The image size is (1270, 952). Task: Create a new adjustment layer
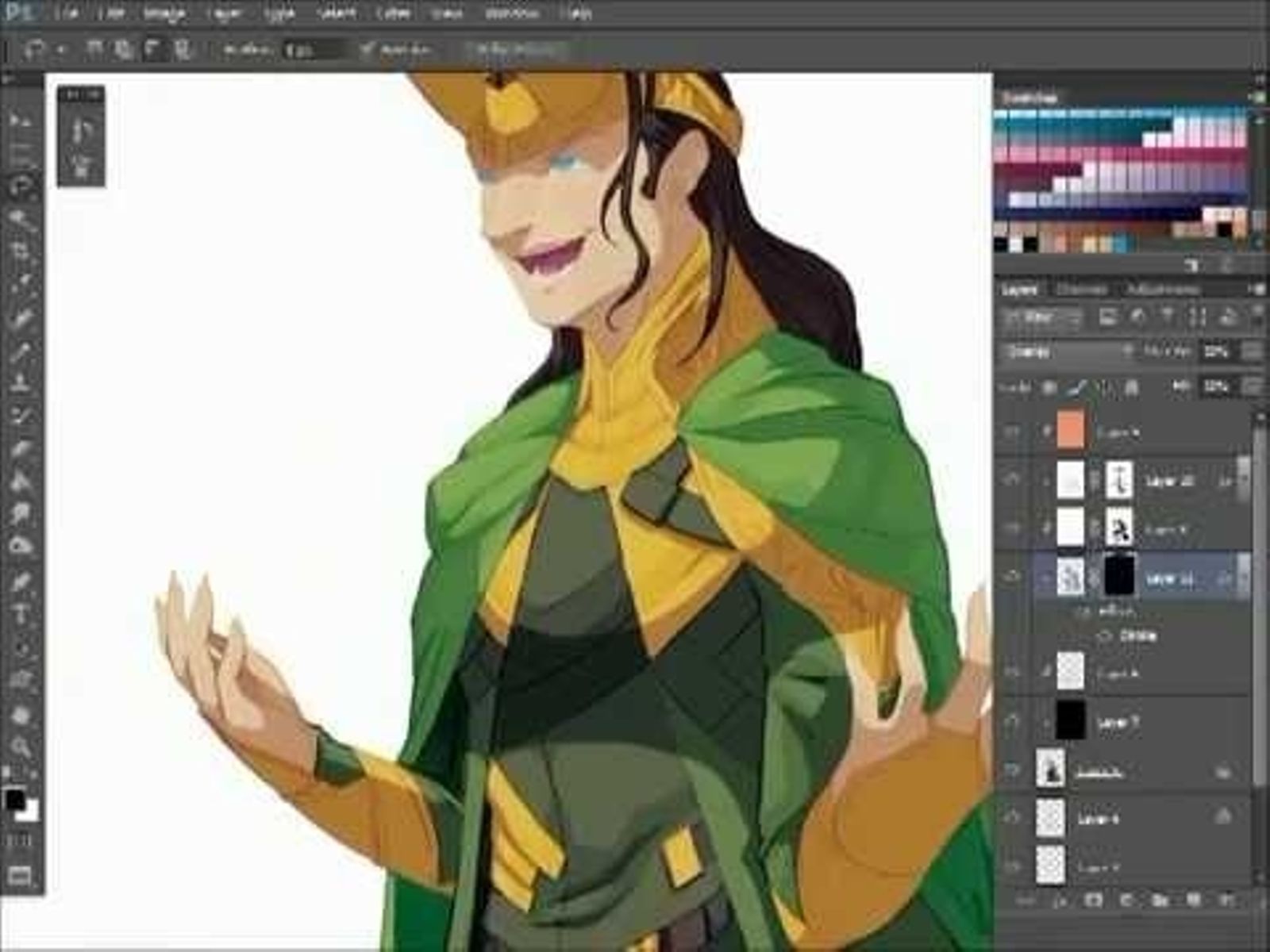1127,901
